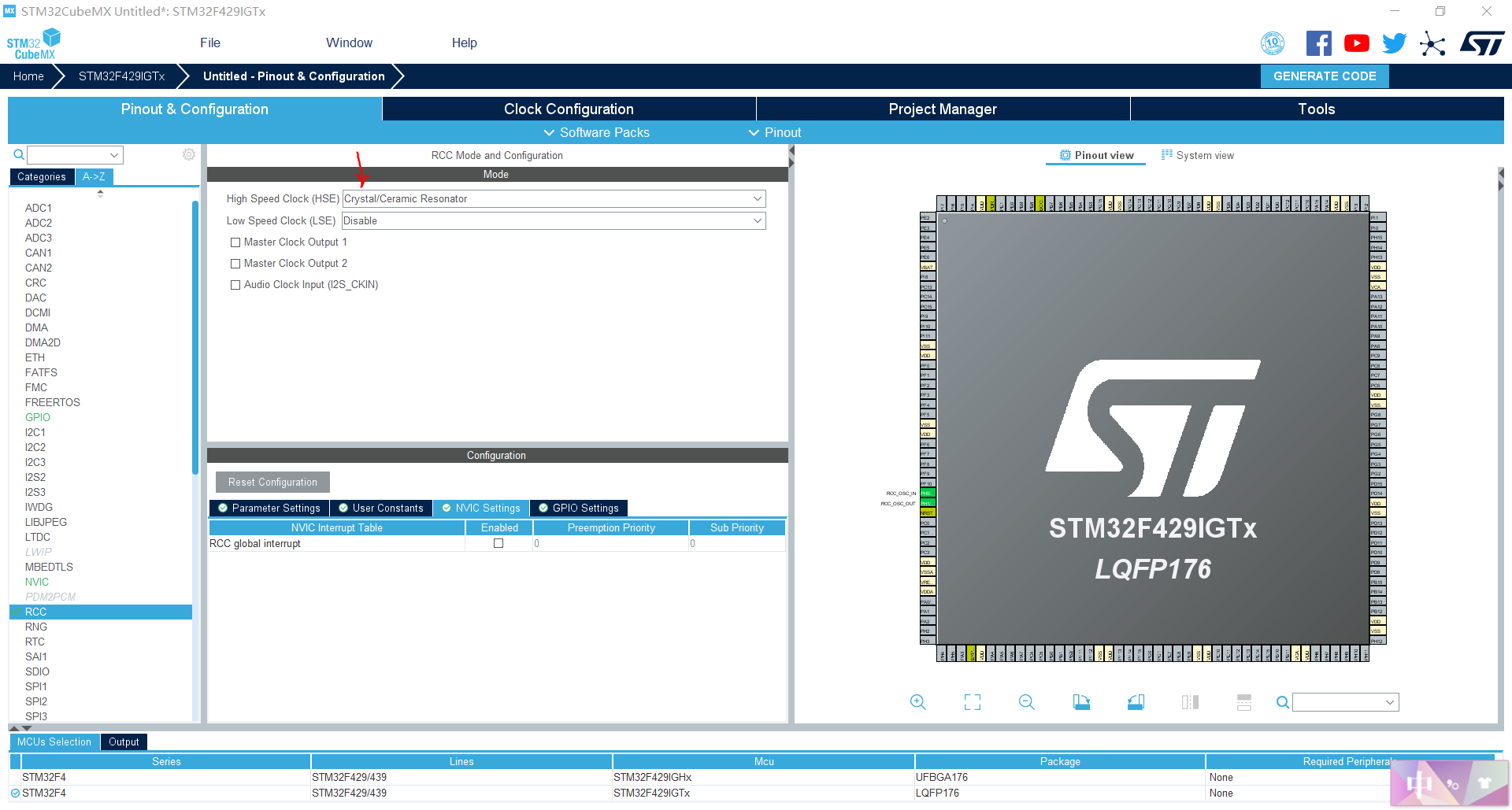Enable Master Clock Output 1

click(235, 242)
